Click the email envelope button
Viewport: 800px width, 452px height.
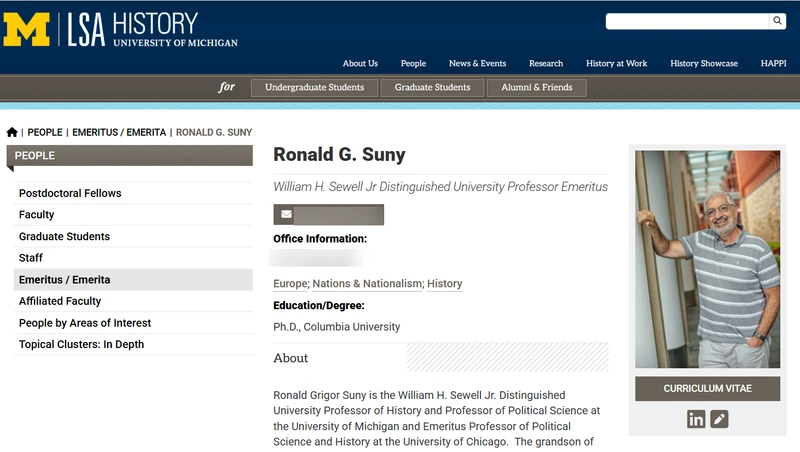(329, 214)
